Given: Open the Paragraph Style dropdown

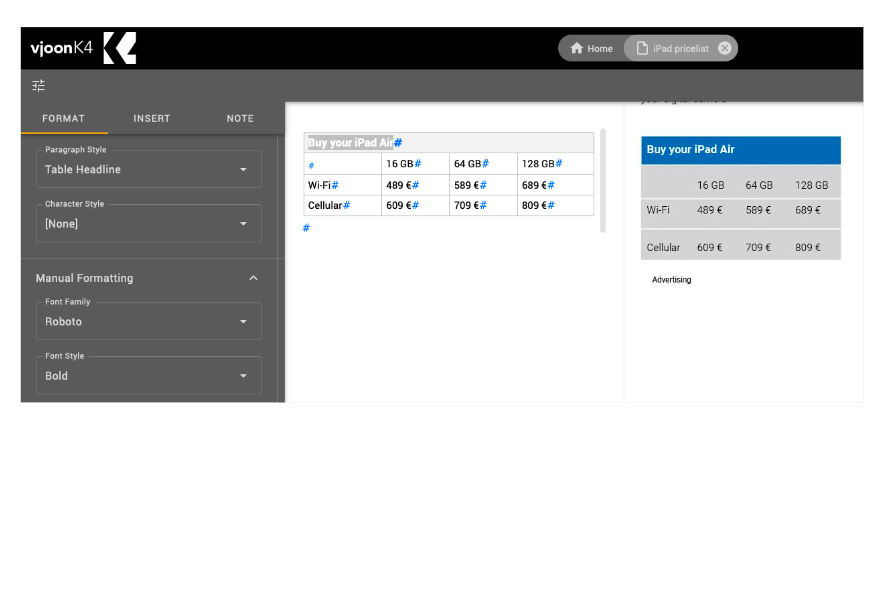Looking at the screenshot, I should pos(149,169).
